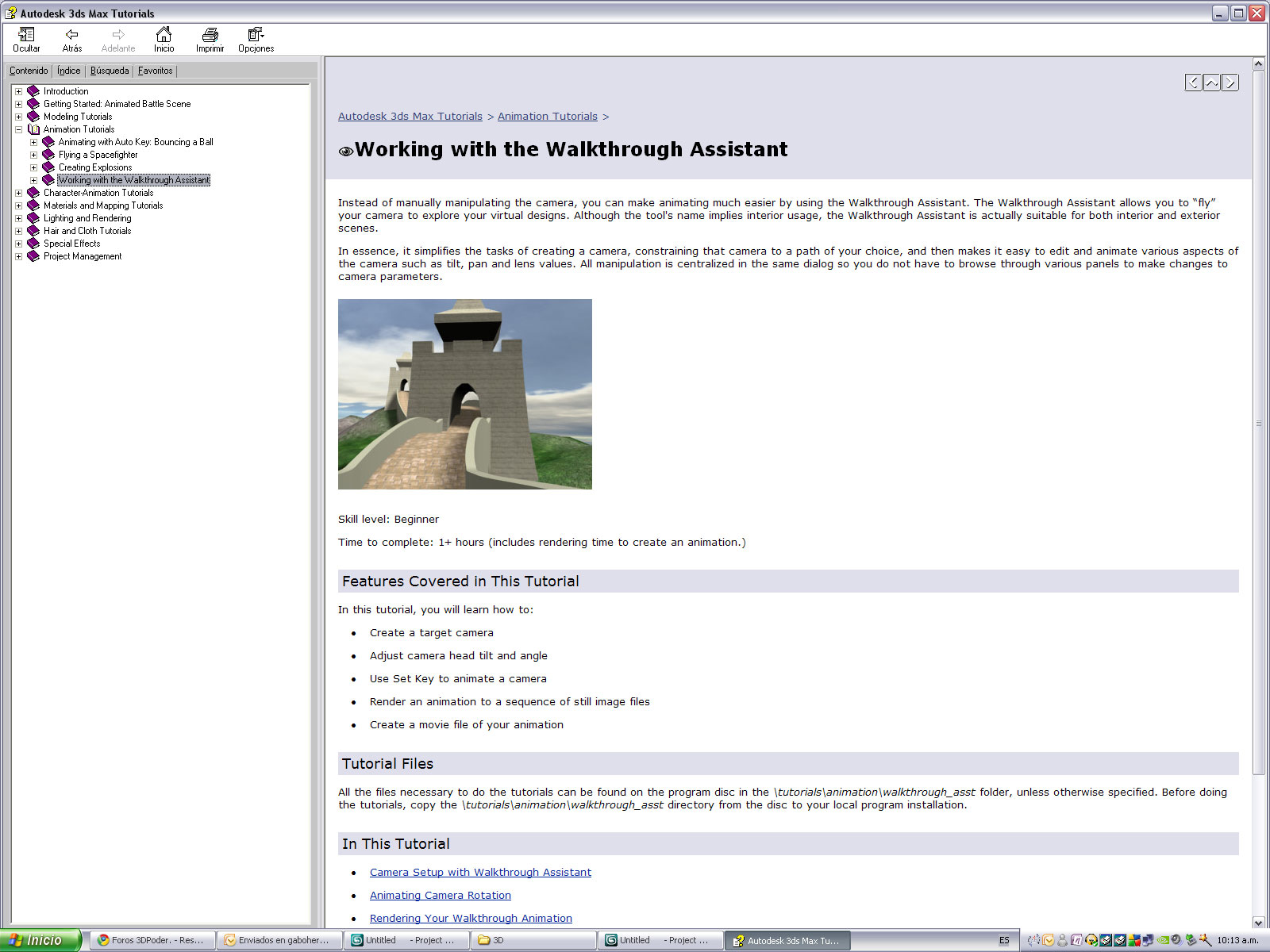Expand the Special Effects node
The image size is (1270, 952).
coord(18,244)
